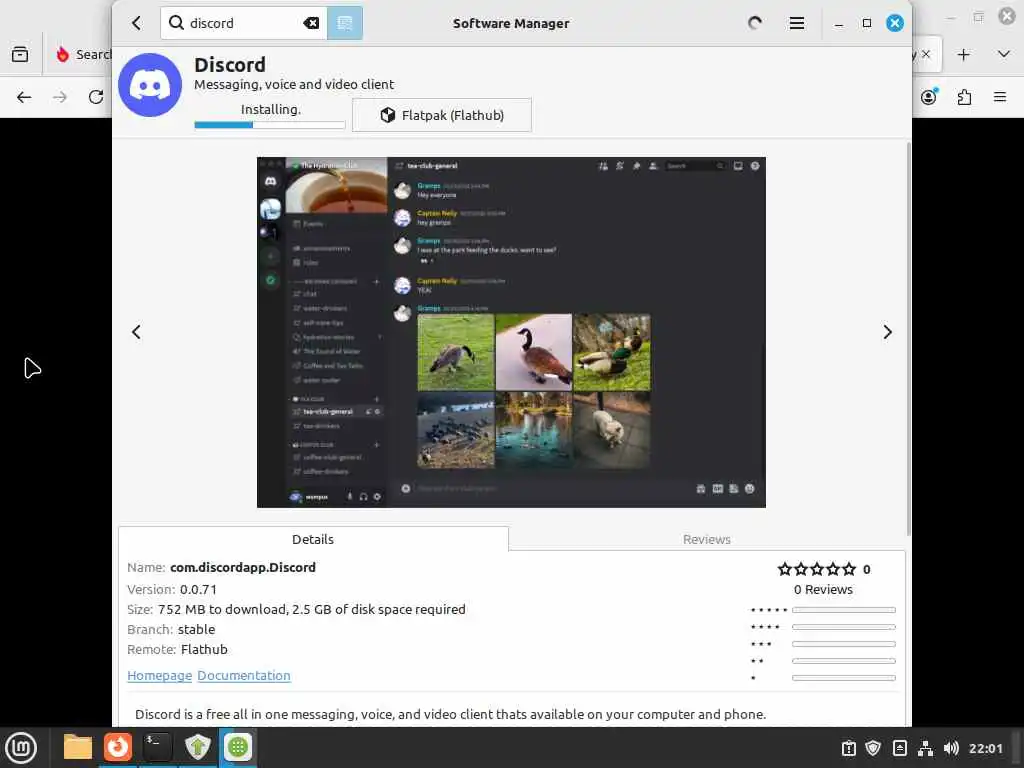Reload page in browser window
Screen dimensions: 1024x768
(x=96, y=97)
